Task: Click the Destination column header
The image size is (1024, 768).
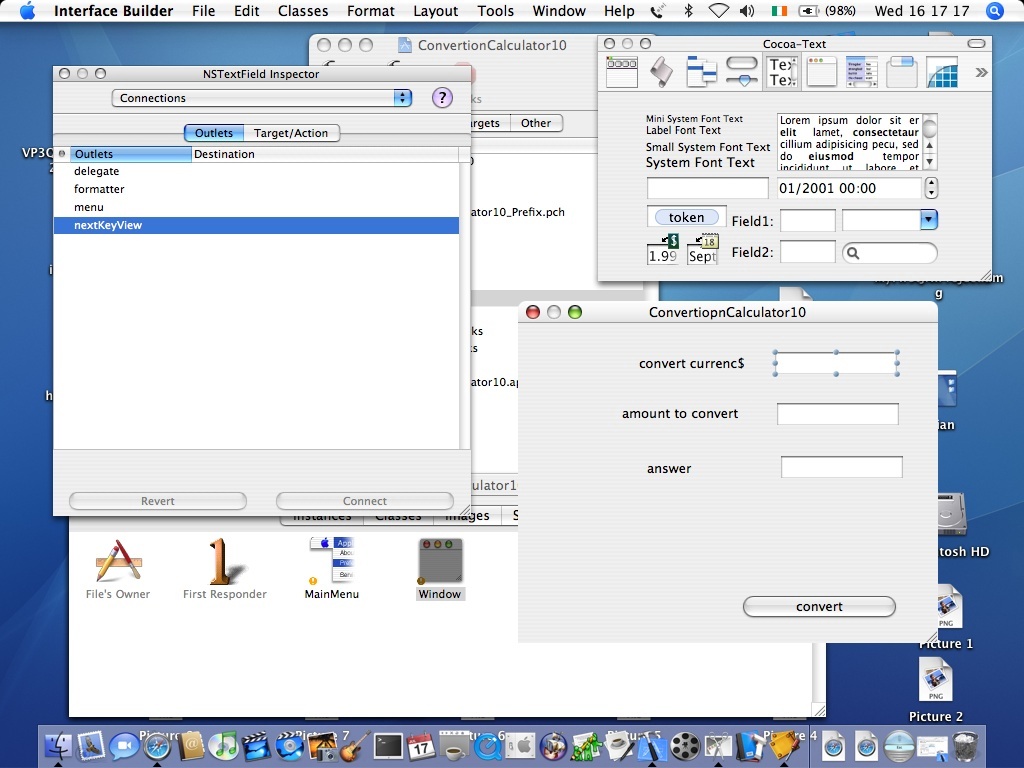Action: coord(325,154)
